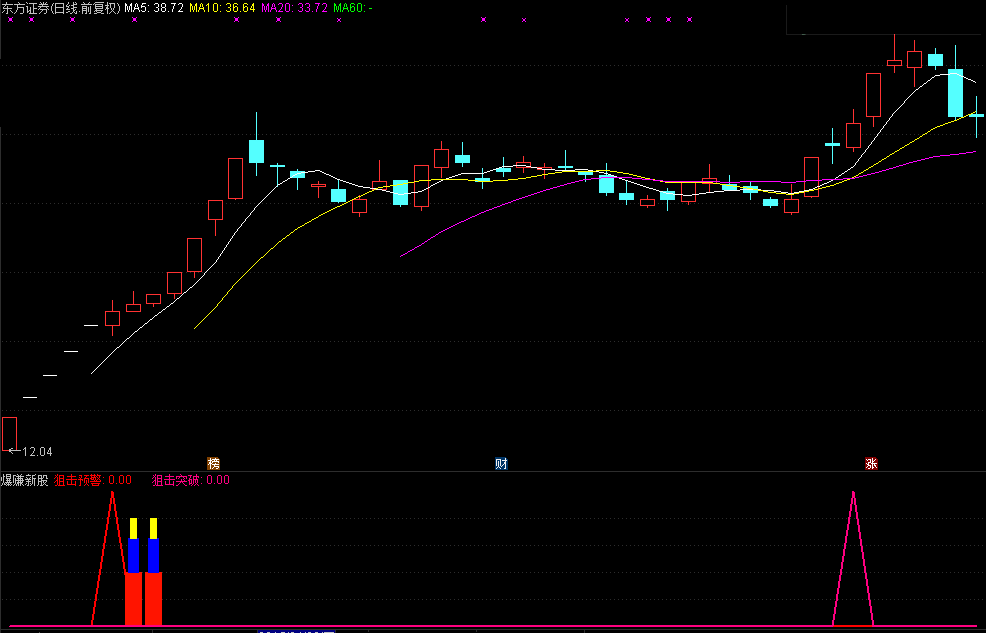Click the MA60 label
This screenshot has width=986, height=633.
click(x=352, y=8)
